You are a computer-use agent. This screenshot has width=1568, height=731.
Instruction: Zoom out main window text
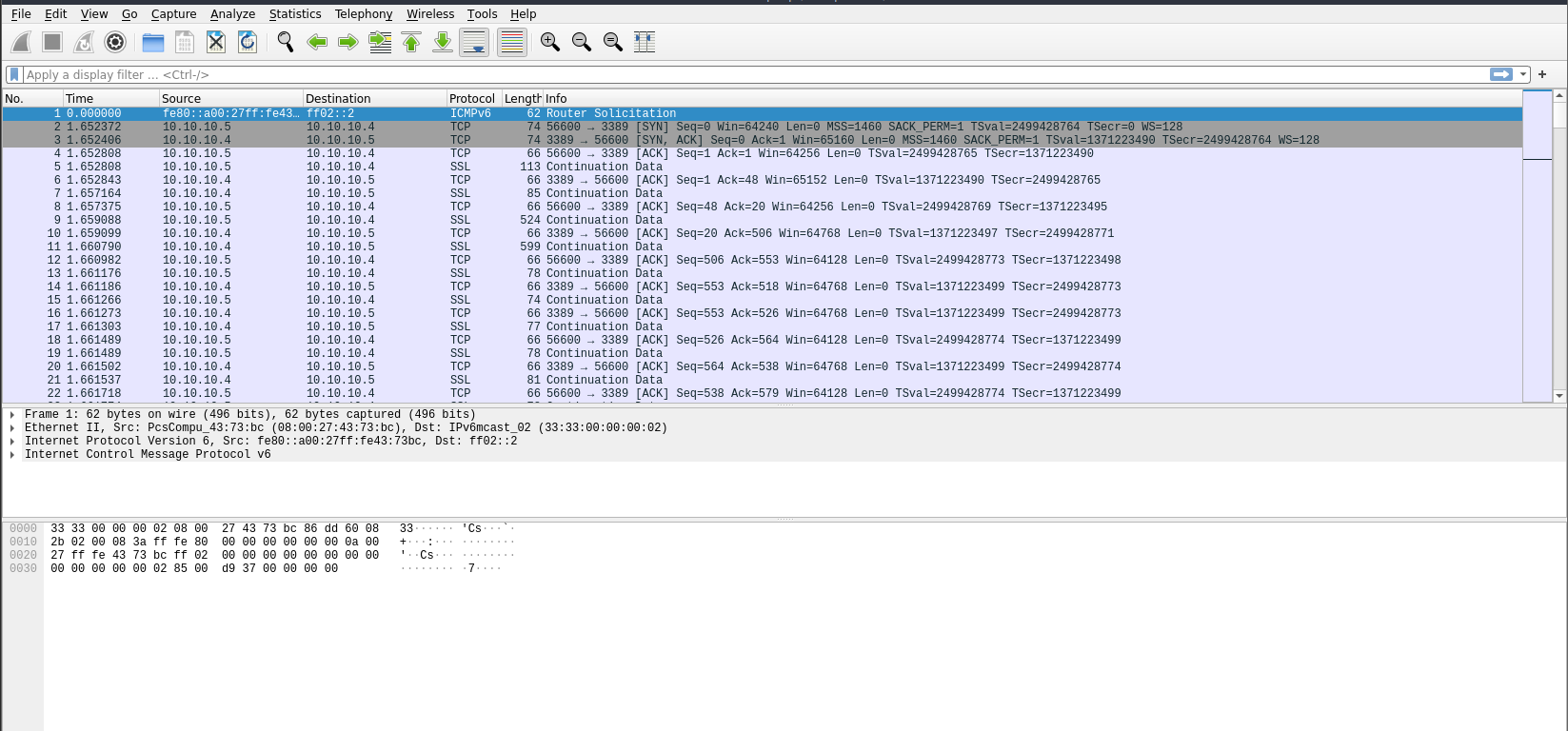click(582, 42)
